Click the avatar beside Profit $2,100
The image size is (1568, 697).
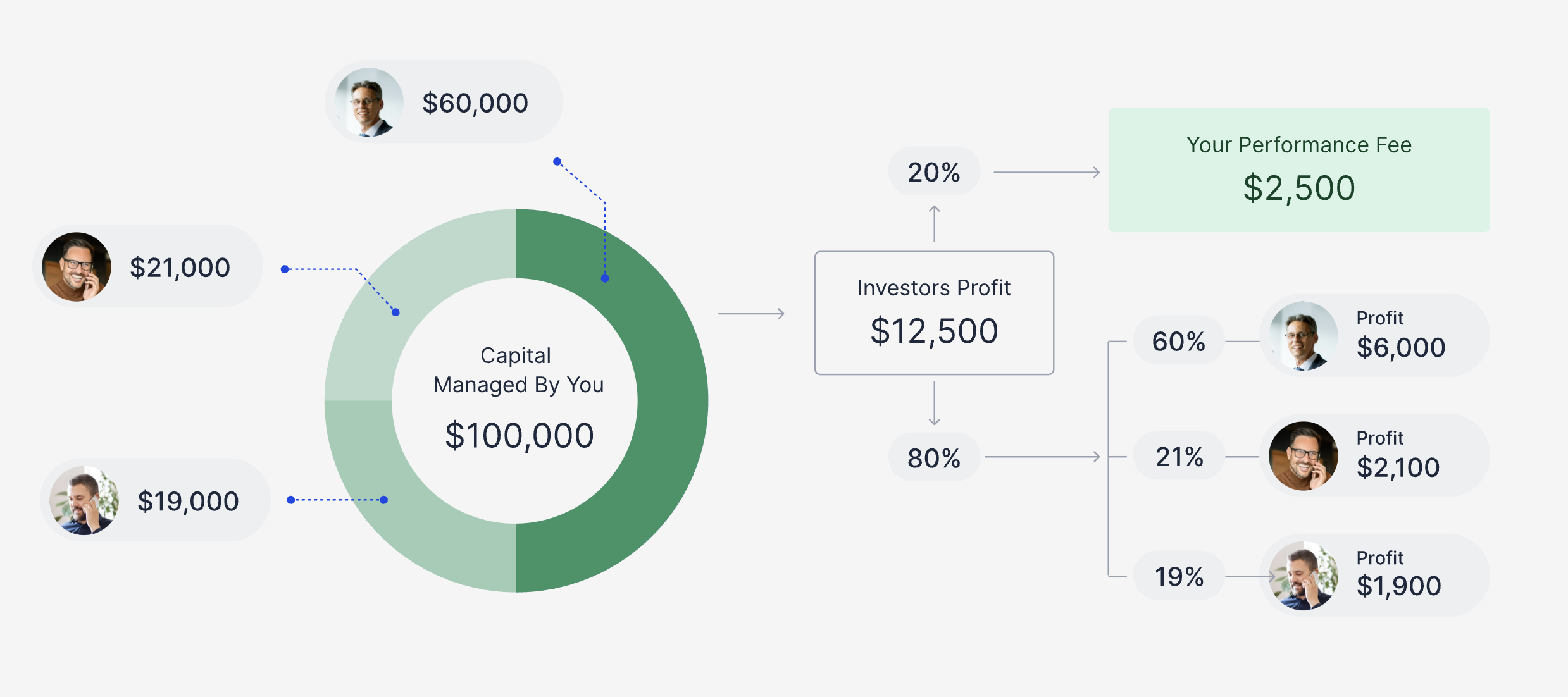(1303, 456)
